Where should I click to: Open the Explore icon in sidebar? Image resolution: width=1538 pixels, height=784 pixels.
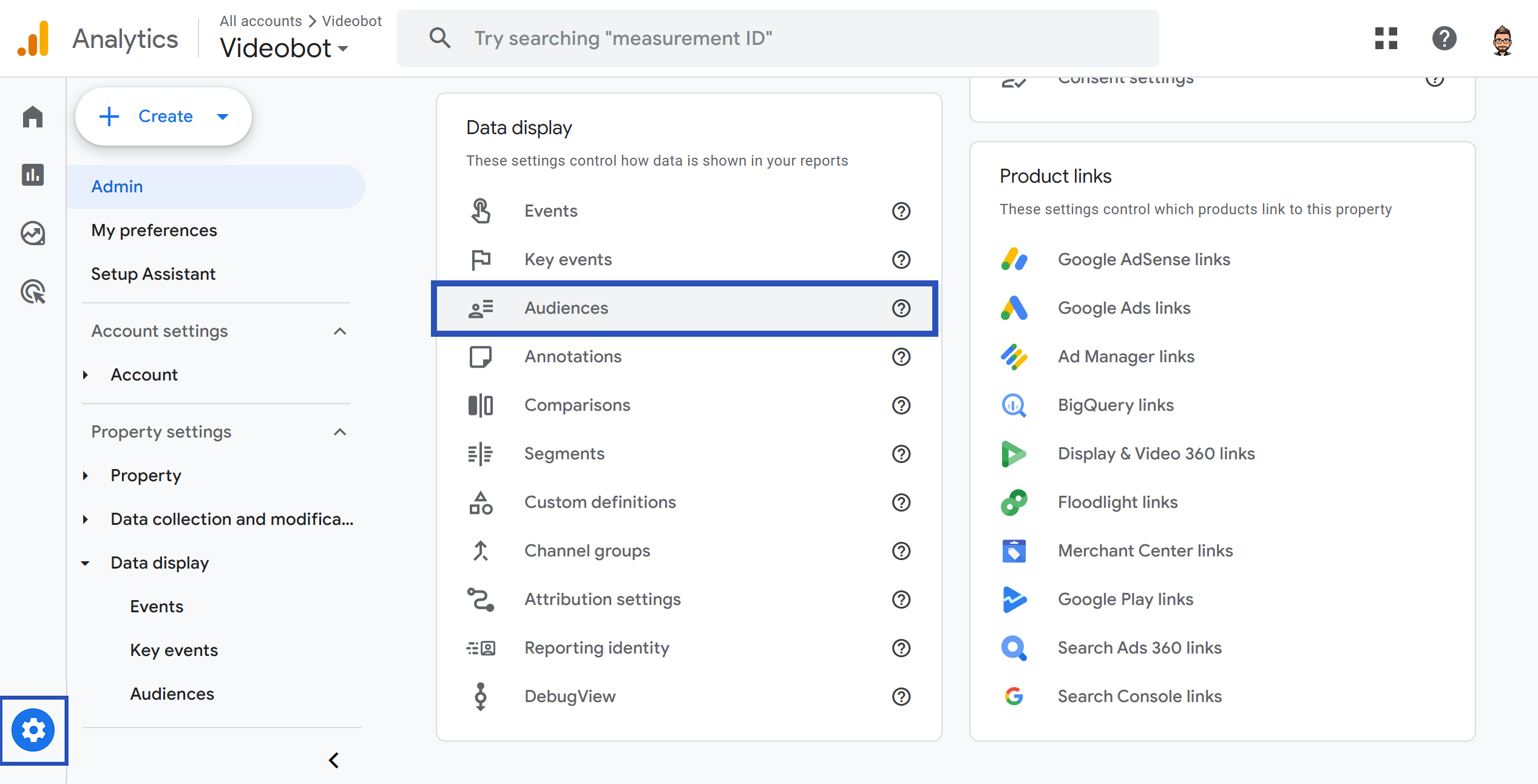pos(33,233)
